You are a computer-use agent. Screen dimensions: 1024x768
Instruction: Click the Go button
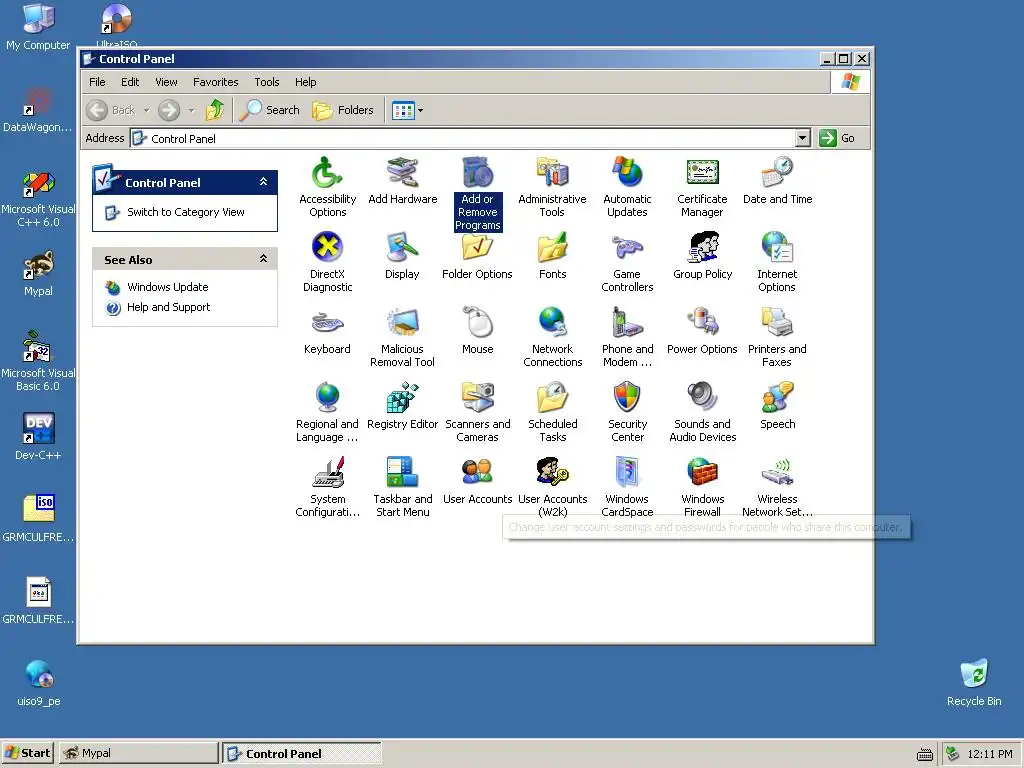(837, 138)
